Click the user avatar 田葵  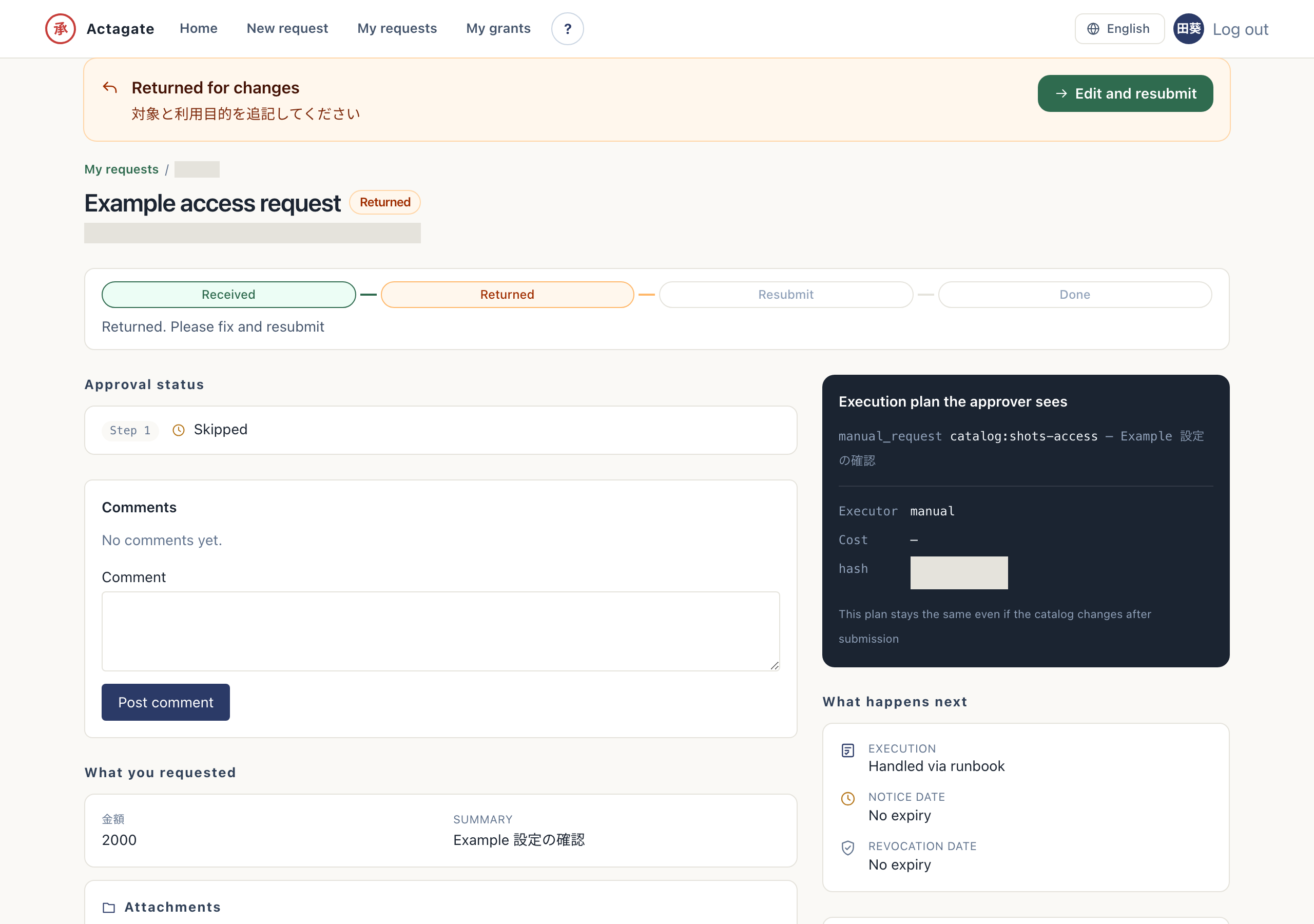pyautogui.click(x=1189, y=29)
